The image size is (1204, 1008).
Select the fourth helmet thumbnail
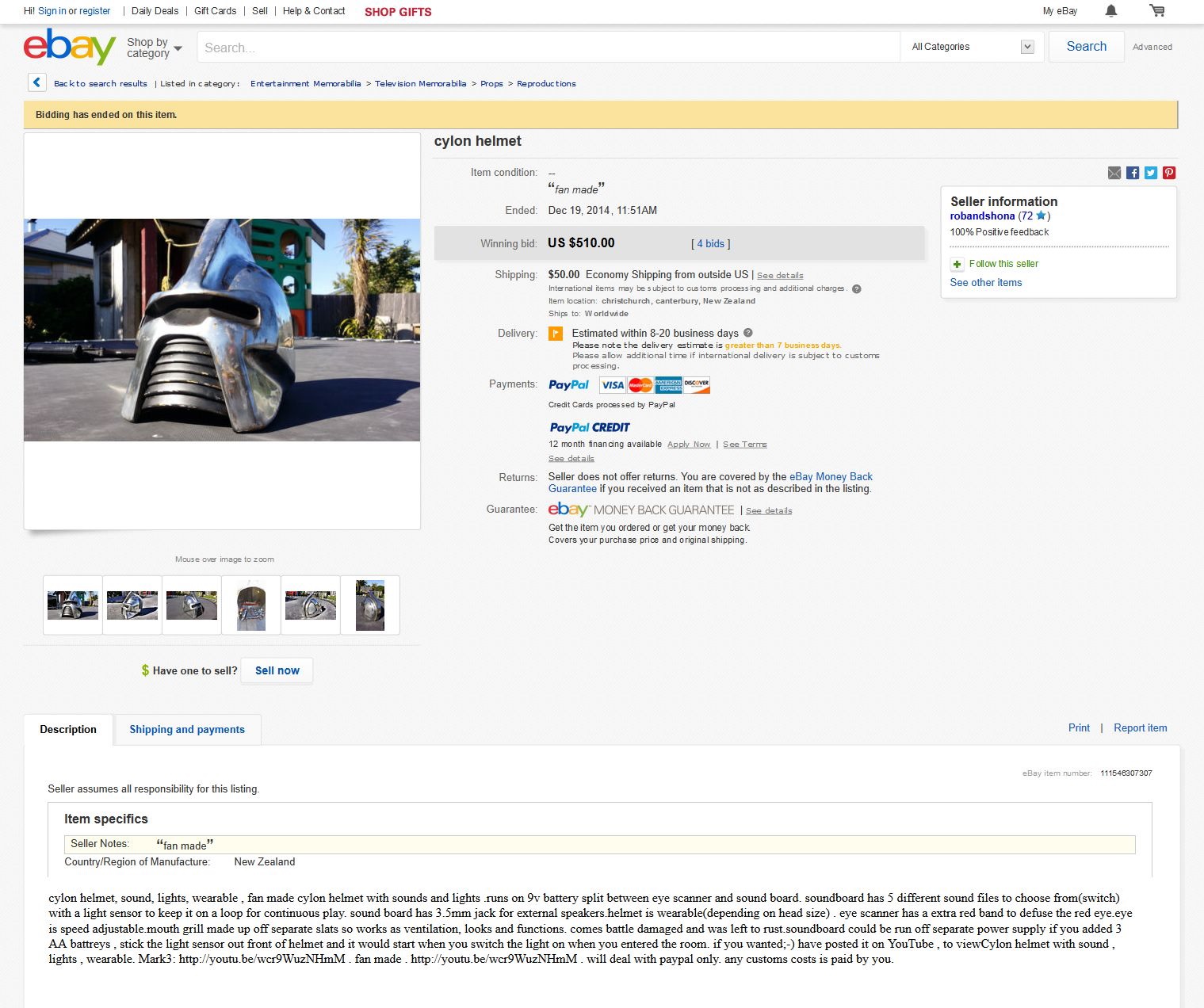click(251, 605)
